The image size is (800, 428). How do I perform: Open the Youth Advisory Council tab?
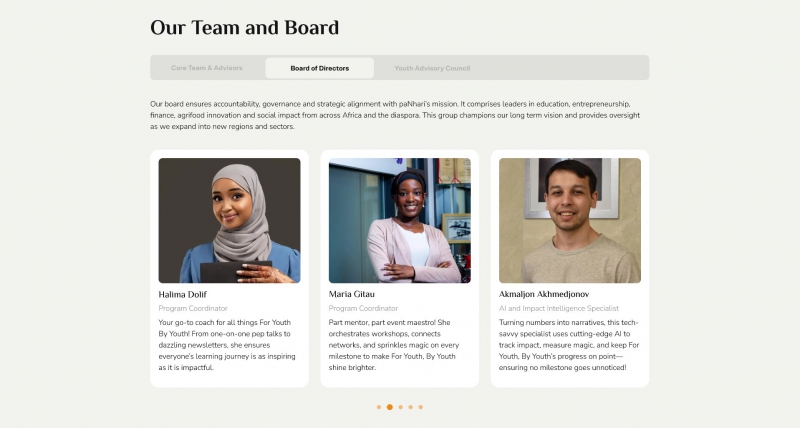[432, 68]
